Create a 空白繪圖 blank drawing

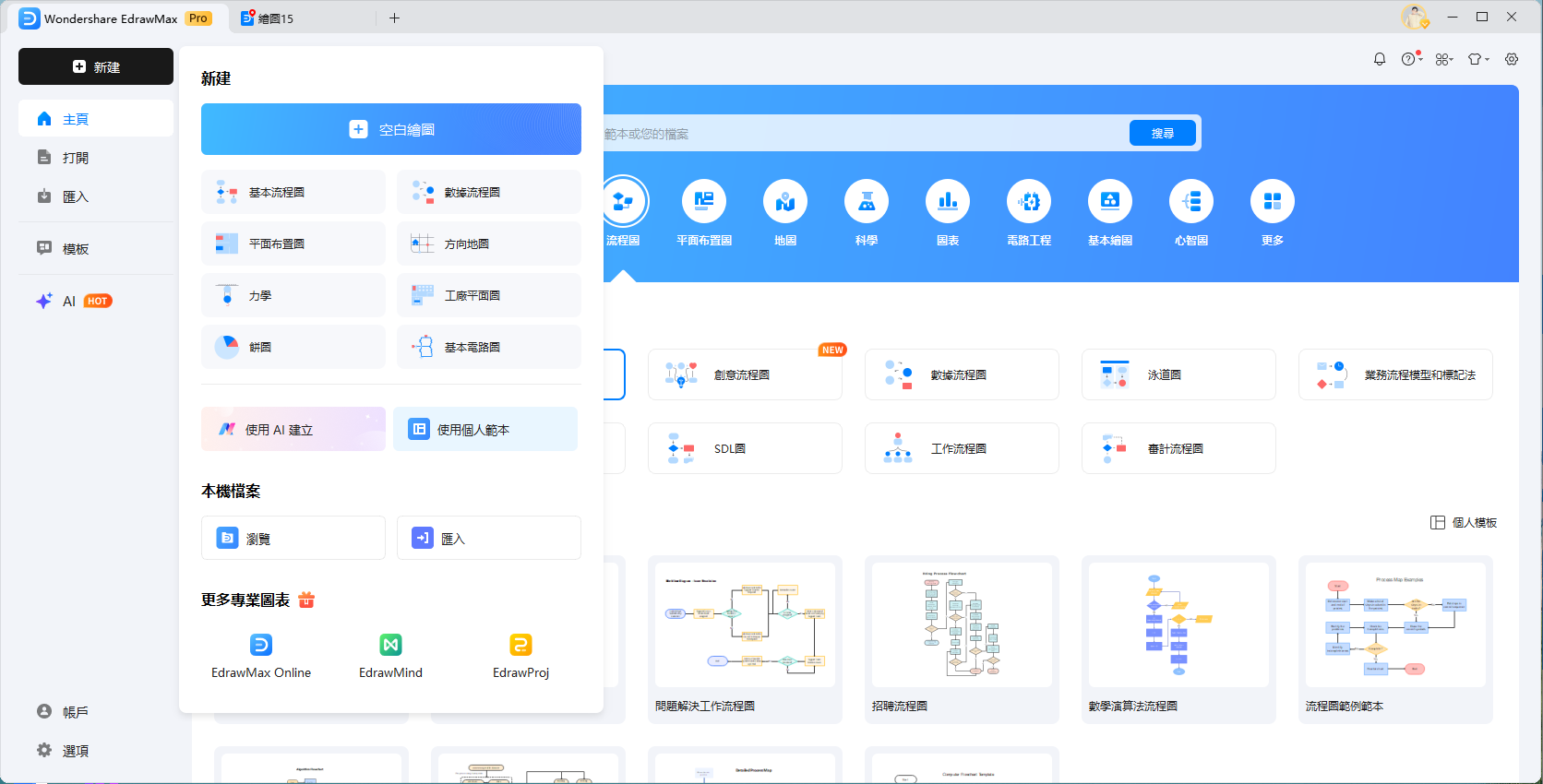point(391,129)
